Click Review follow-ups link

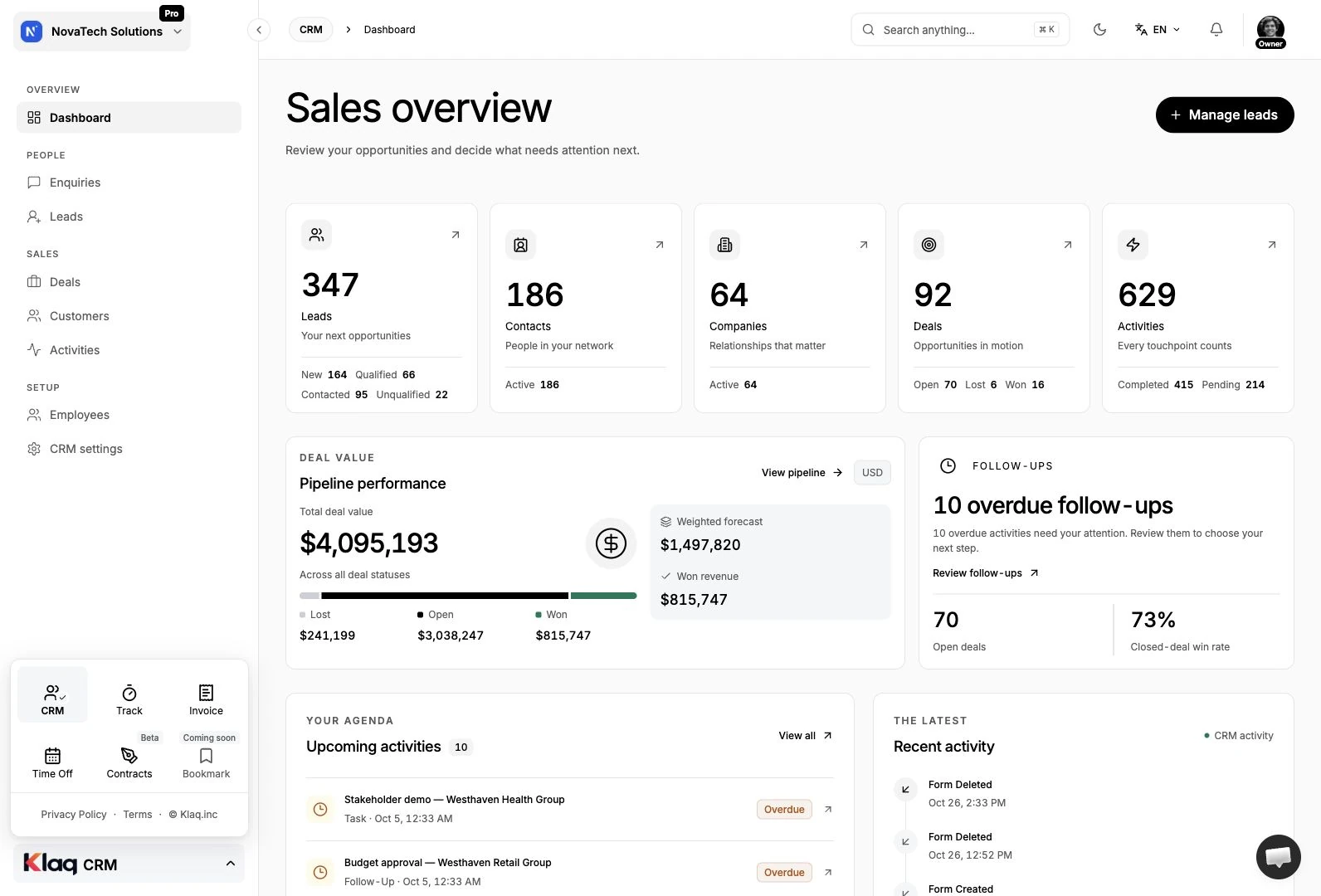point(986,573)
